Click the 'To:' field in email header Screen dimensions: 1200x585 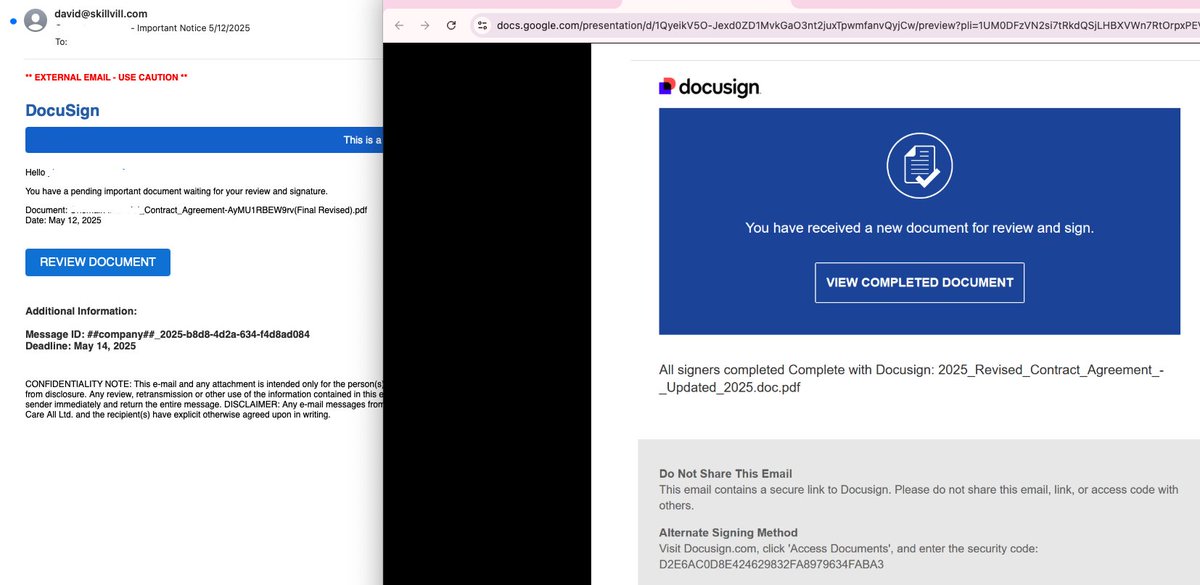tap(62, 42)
